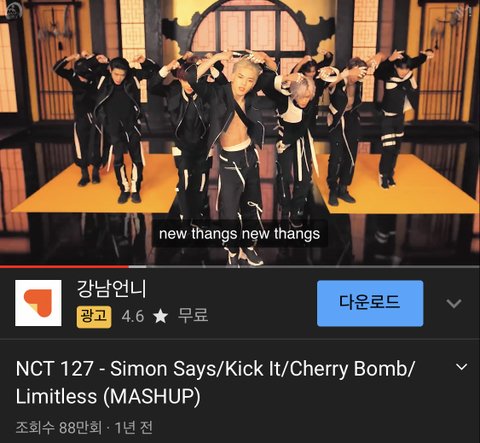The height and width of the screenshot is (443, 480).
Task: Click the 조회수 88만회 view count
Action: pos(59,427)
